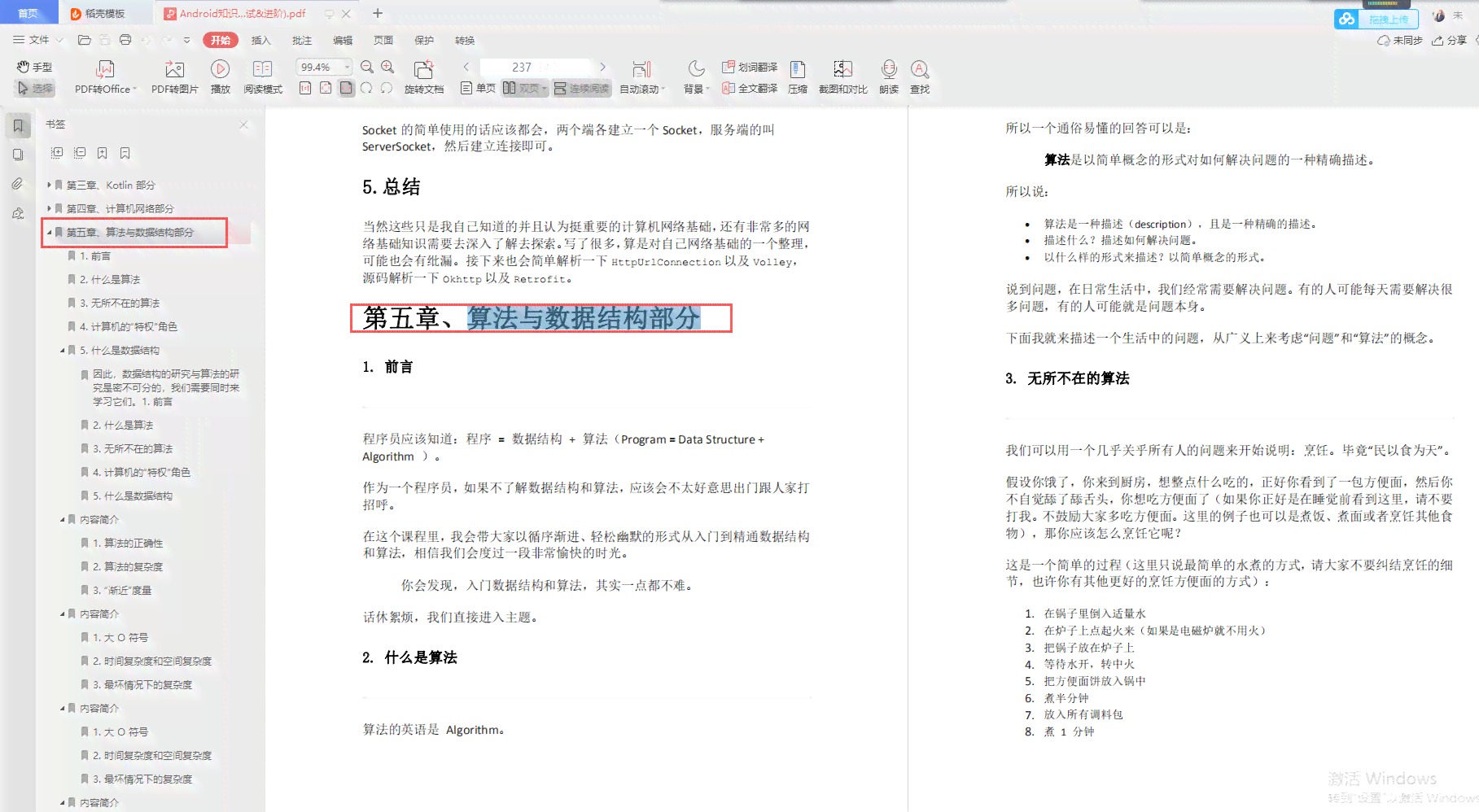Open the page thumbnails sidebar icon
This screenshot has width=1479, height=812.
coord(18,155)
